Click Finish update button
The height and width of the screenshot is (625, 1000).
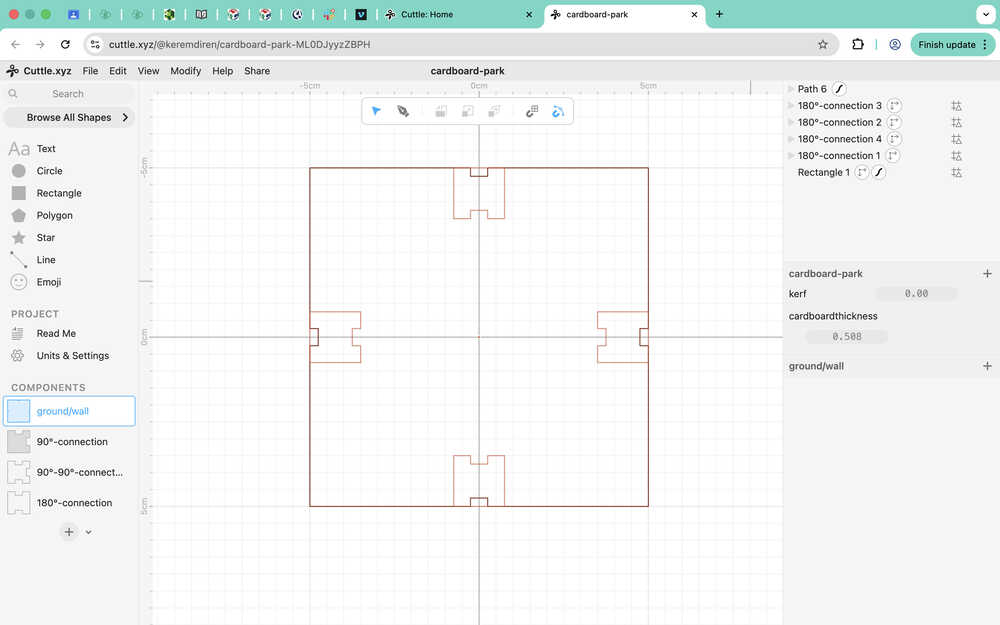952,45
